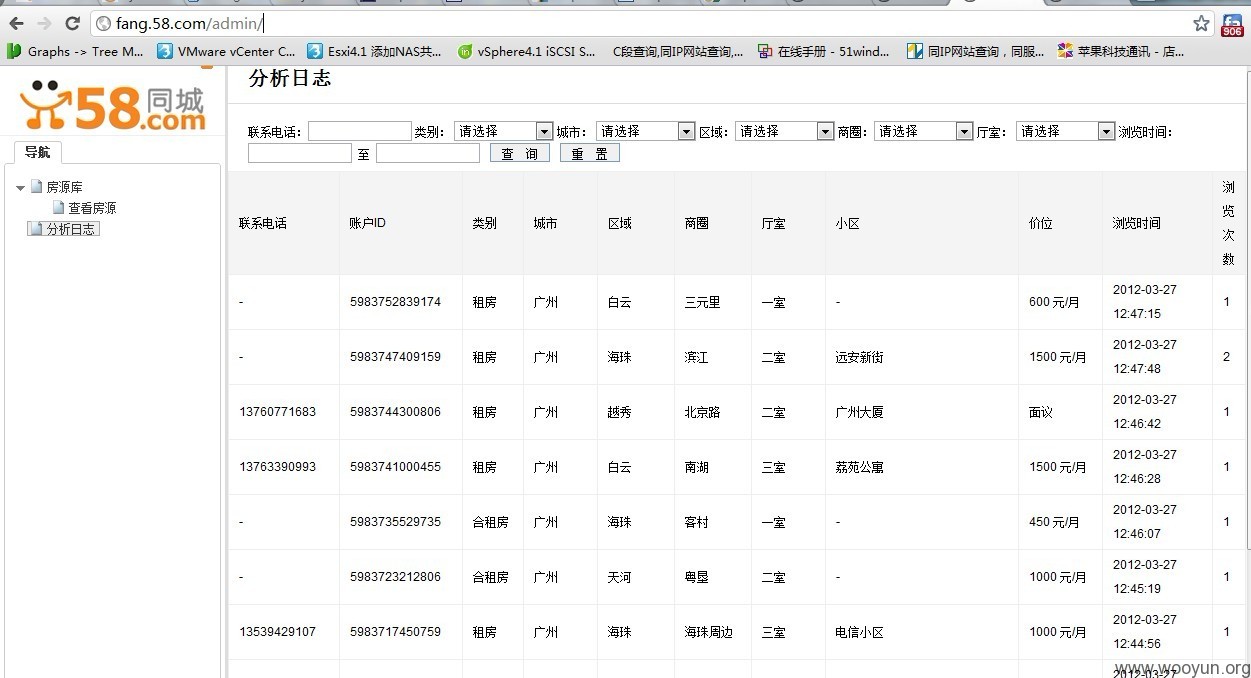The image size is (1251, 678).
Task: Click phone number 13760771683
Action: pos(278,412)
